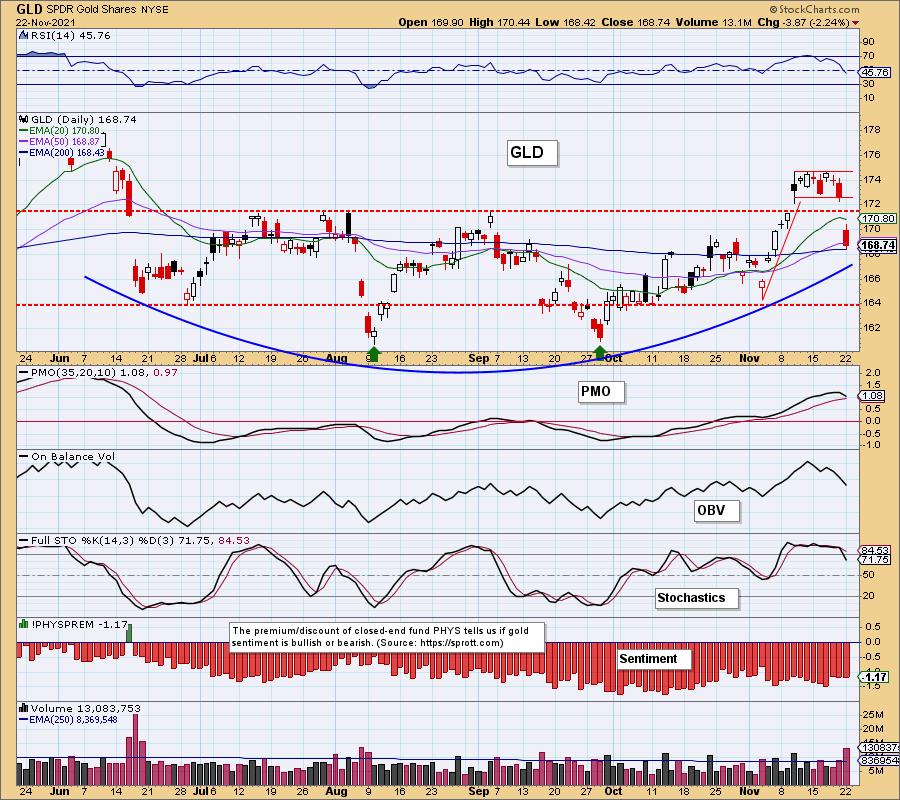
Task: Click the green up arrow near Oct start
Action: [600, 352]
